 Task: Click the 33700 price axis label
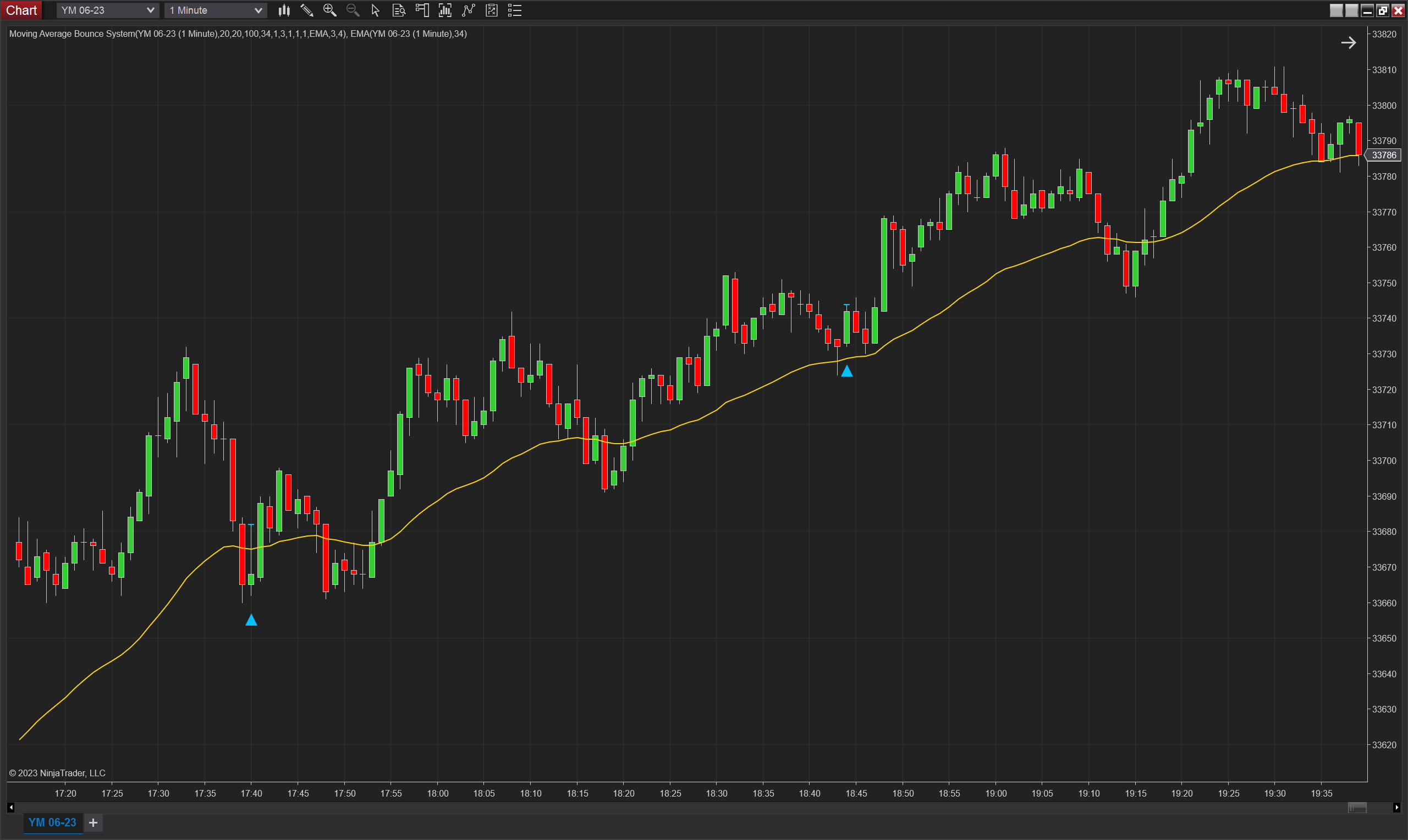click(1384, 461)
